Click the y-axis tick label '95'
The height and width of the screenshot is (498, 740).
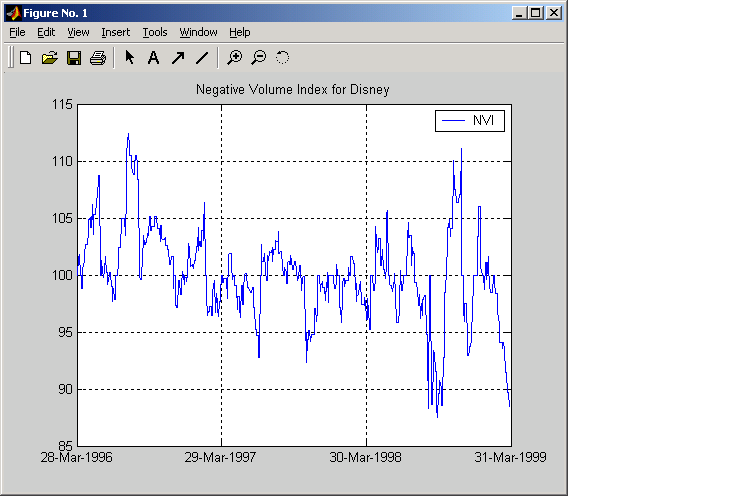click(66, 332)
